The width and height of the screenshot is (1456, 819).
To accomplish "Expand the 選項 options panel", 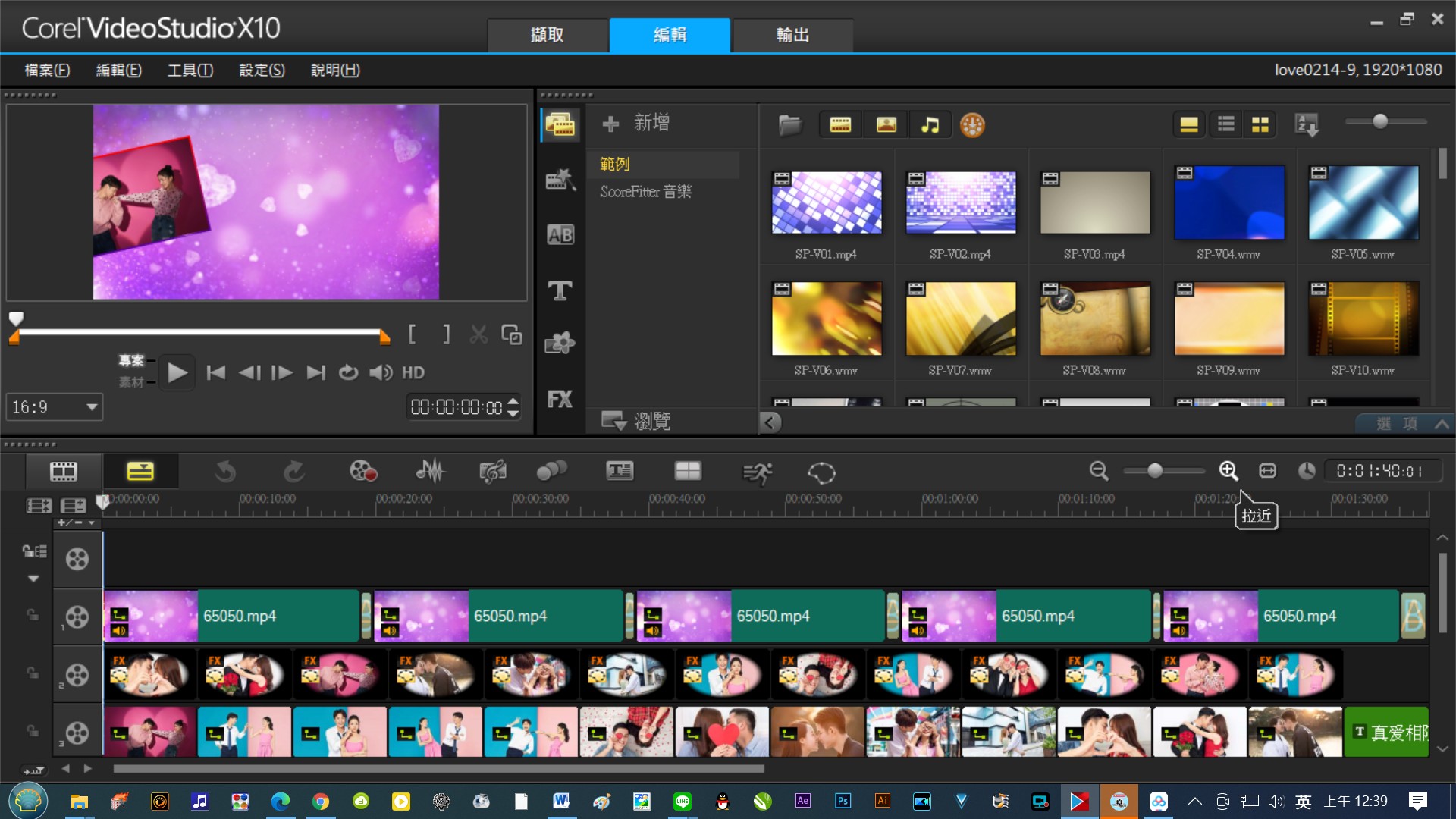I will click(1404, 424).
